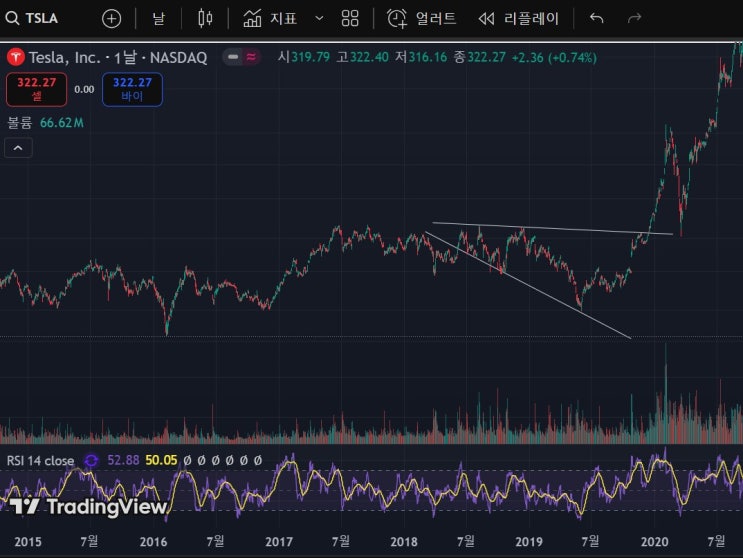743x558 pixels.
Task: Open the TradingView logo link
Action: [89, 506]
